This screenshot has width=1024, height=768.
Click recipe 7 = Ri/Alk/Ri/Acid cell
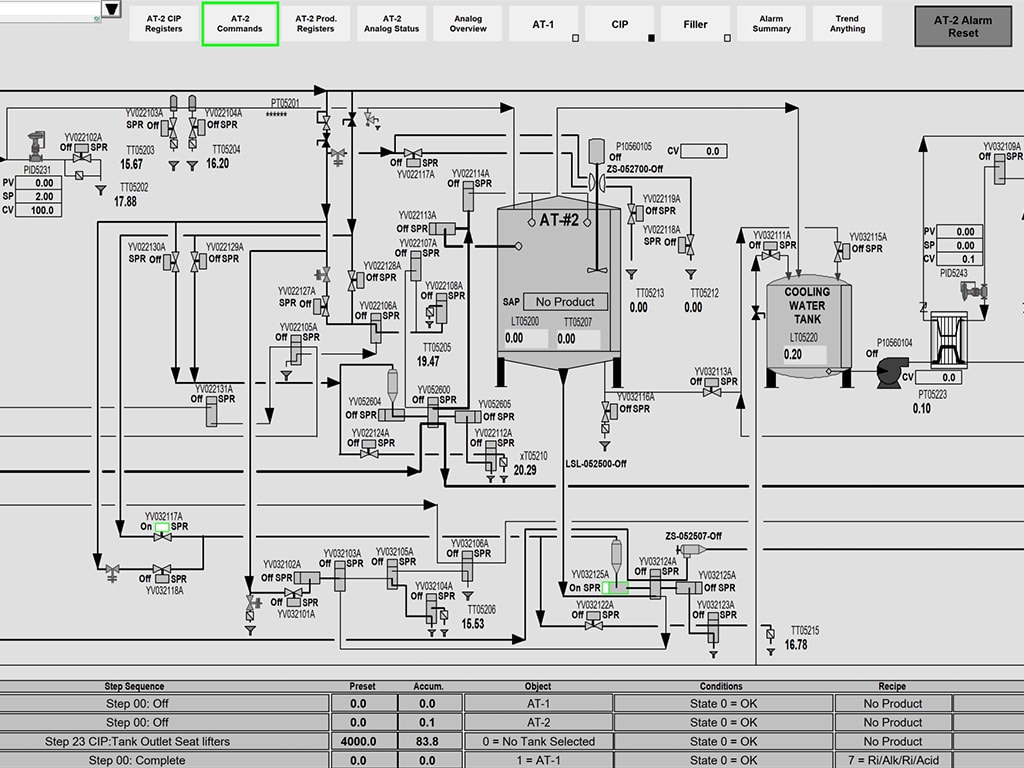click(893, 760)
